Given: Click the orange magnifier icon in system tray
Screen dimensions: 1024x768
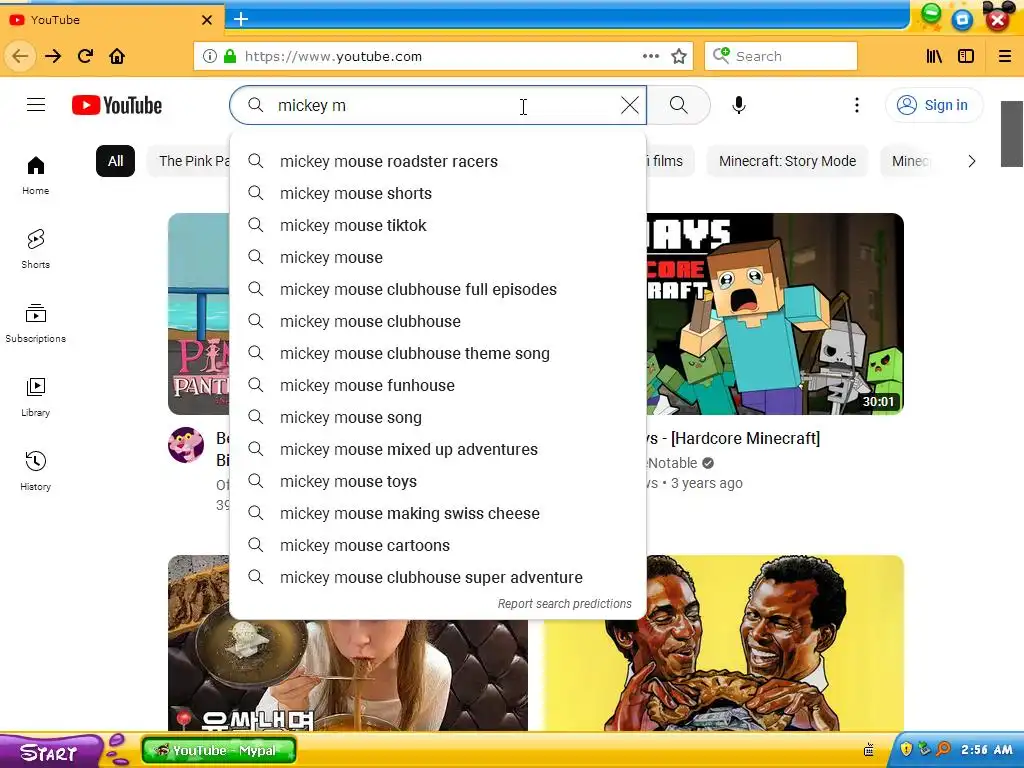Looking at the screenshot, I should [943, 749].
